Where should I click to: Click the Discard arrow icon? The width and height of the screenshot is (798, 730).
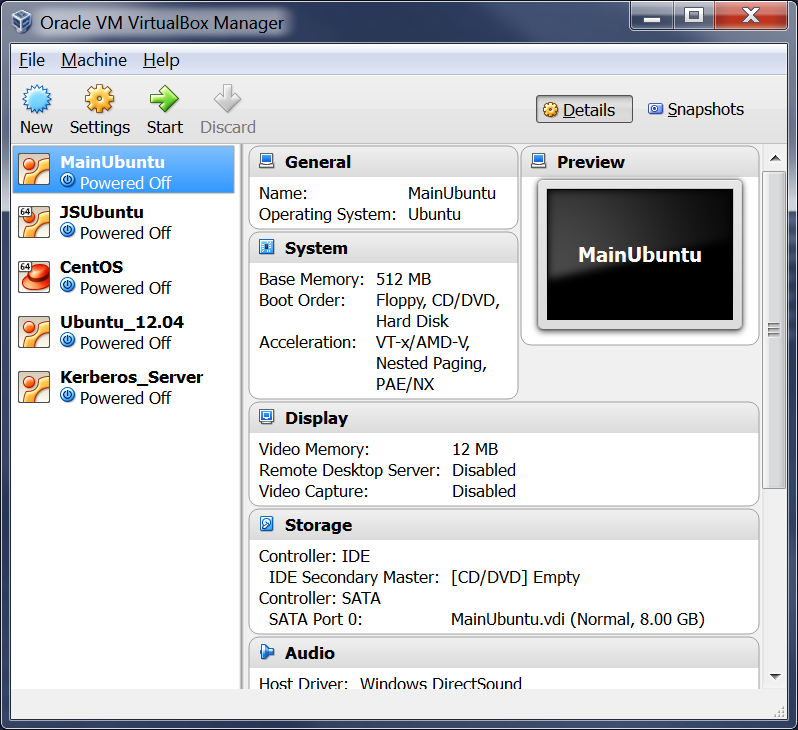pos(227,98)
